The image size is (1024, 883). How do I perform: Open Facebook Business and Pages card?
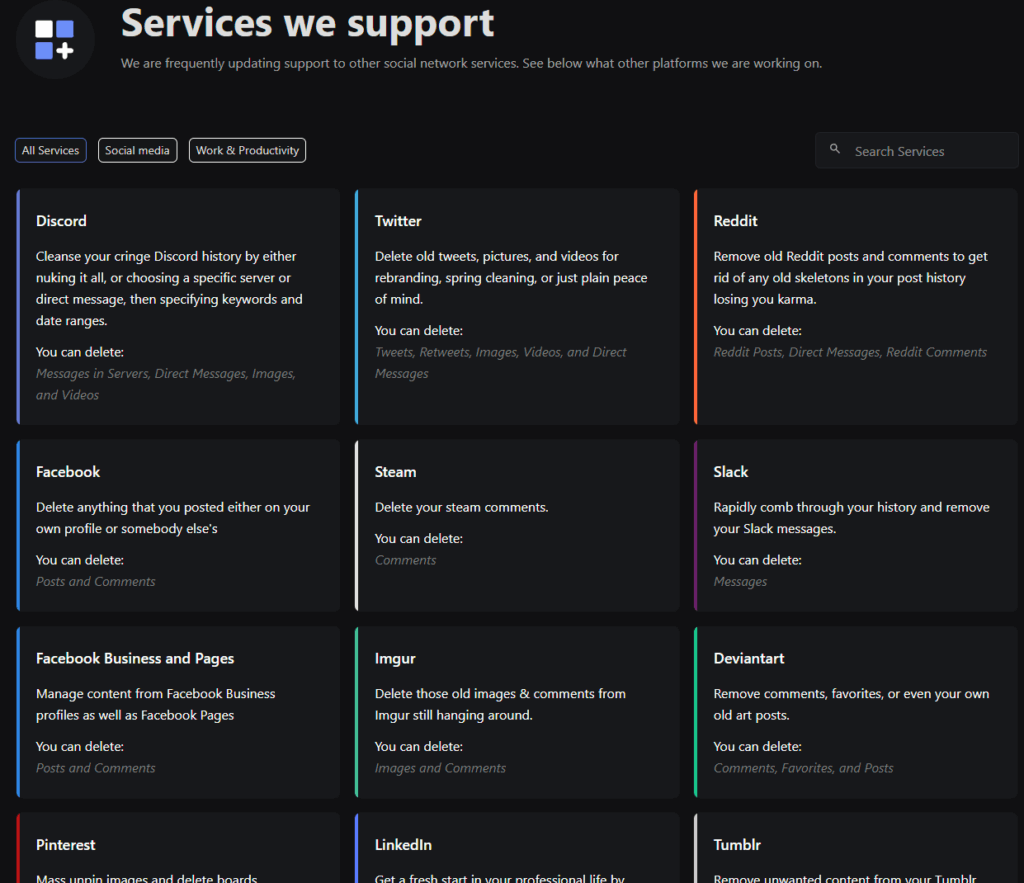[x=178, y=712]
